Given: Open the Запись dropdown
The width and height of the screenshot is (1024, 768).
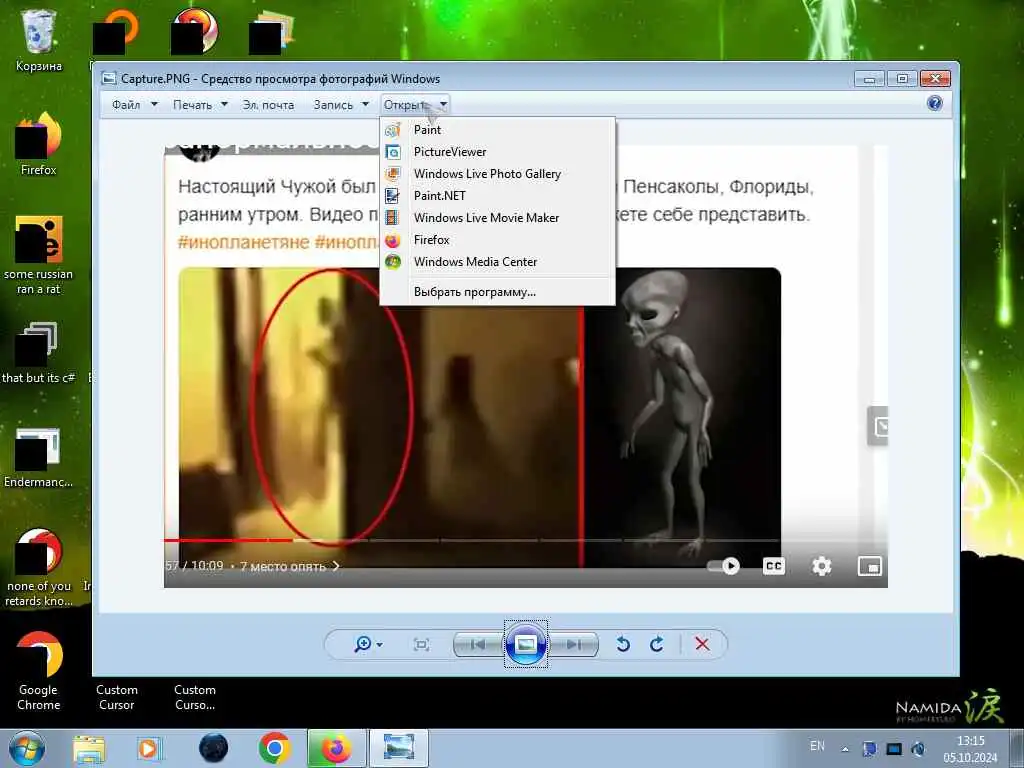Looking at the screenshot, I should [341, 104].
